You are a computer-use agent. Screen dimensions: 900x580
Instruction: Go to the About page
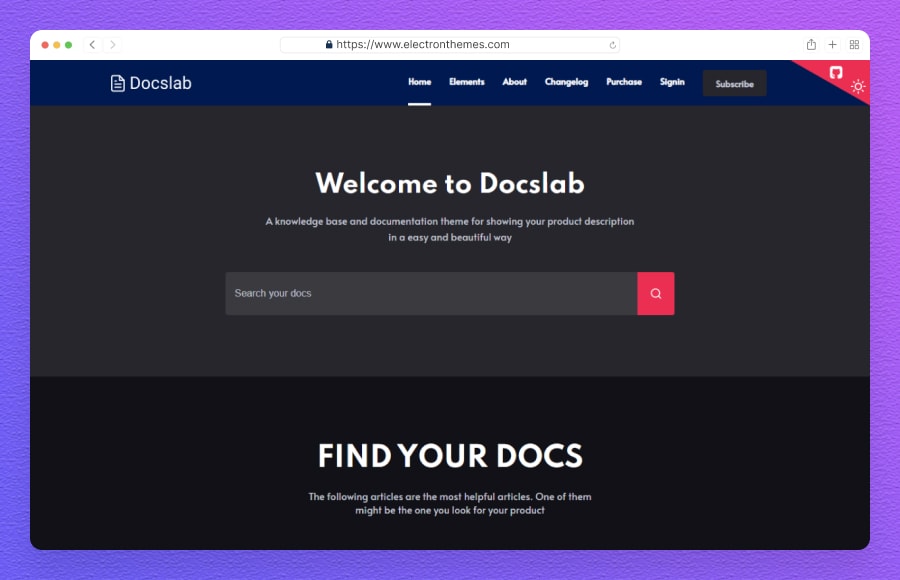514,82
